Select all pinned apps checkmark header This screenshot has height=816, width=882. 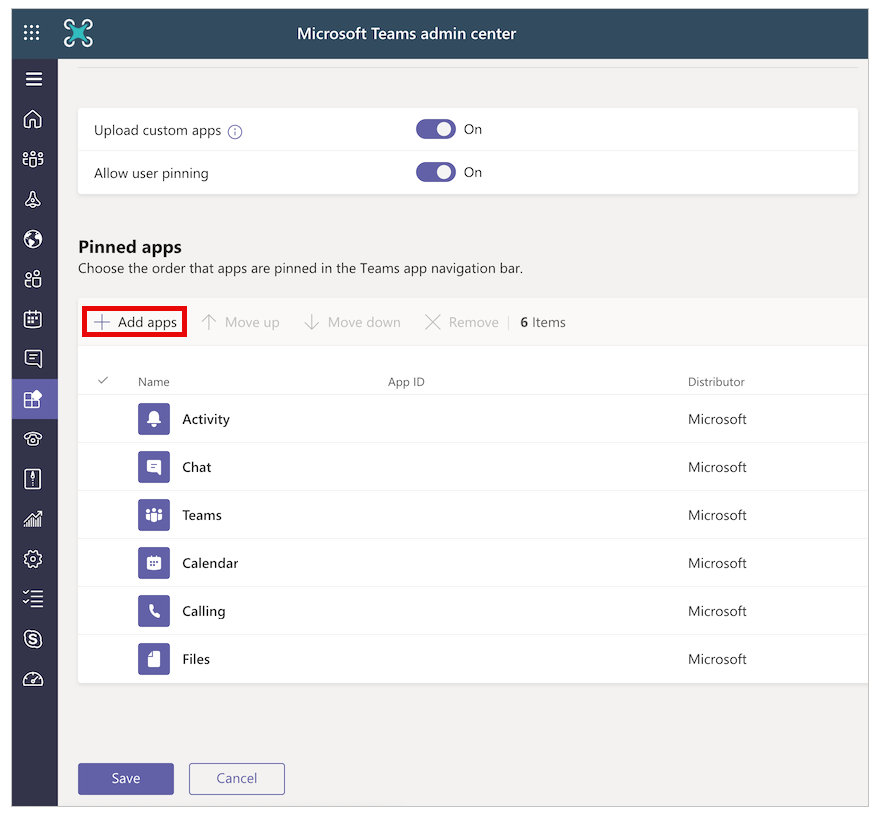103,381
